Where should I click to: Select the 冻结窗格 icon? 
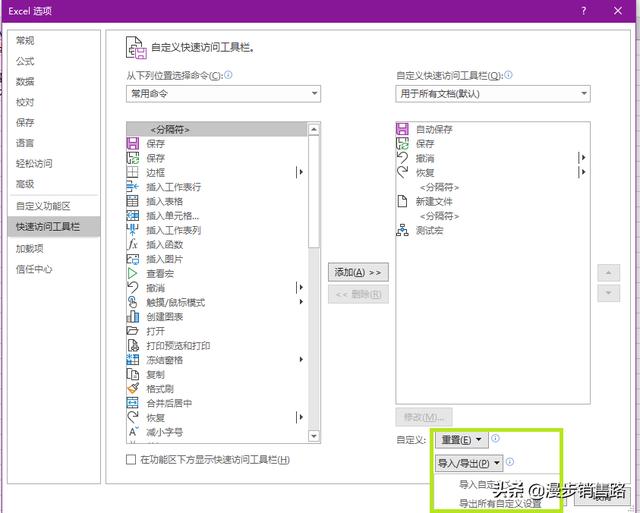click(x=133, y=360)
